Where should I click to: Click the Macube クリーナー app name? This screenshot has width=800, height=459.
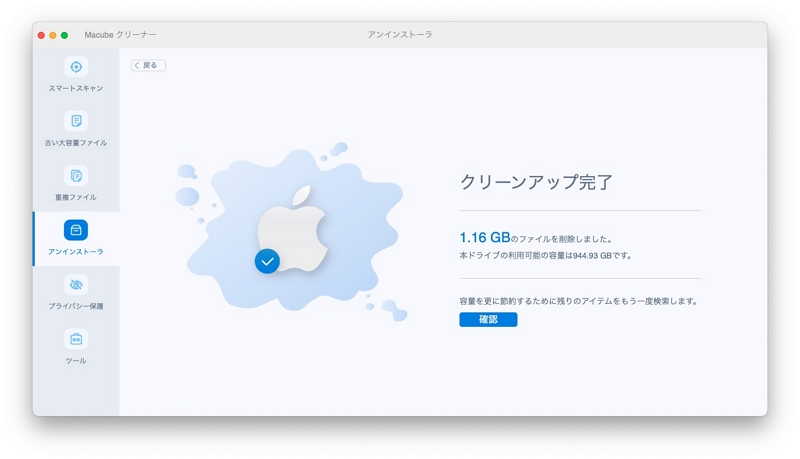coord(120,35)
